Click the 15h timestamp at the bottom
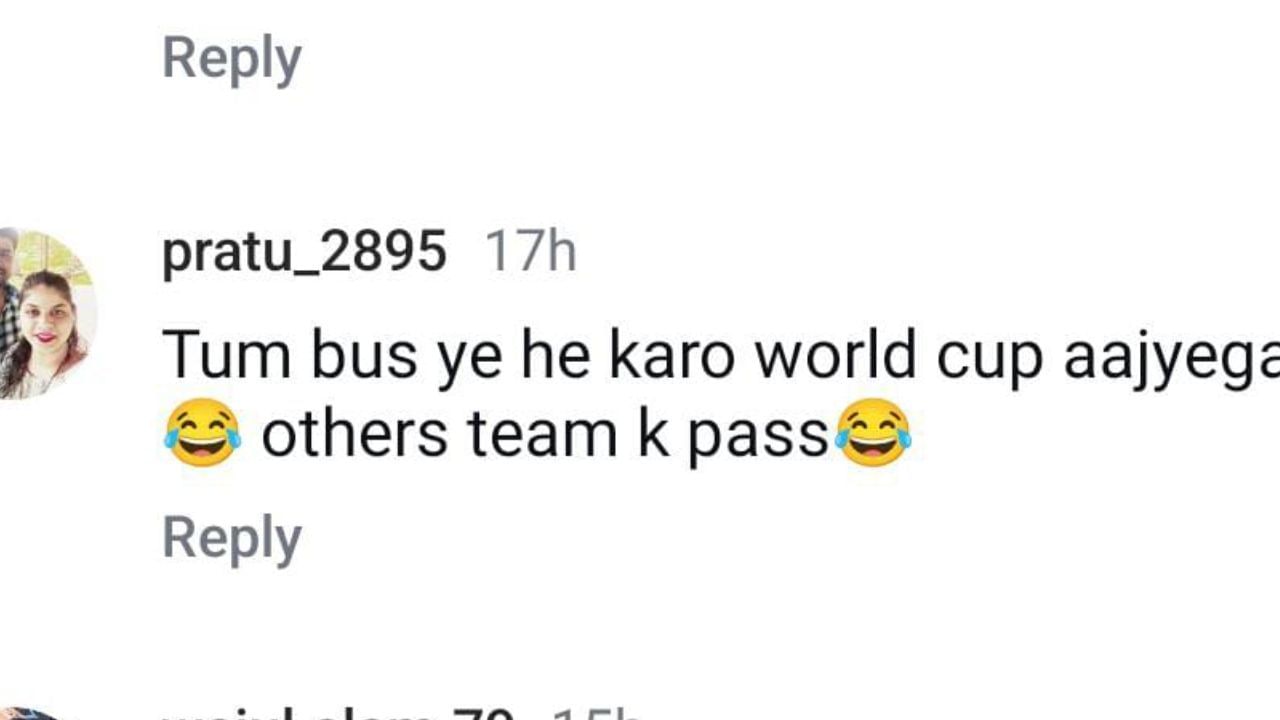 (596, 712)
